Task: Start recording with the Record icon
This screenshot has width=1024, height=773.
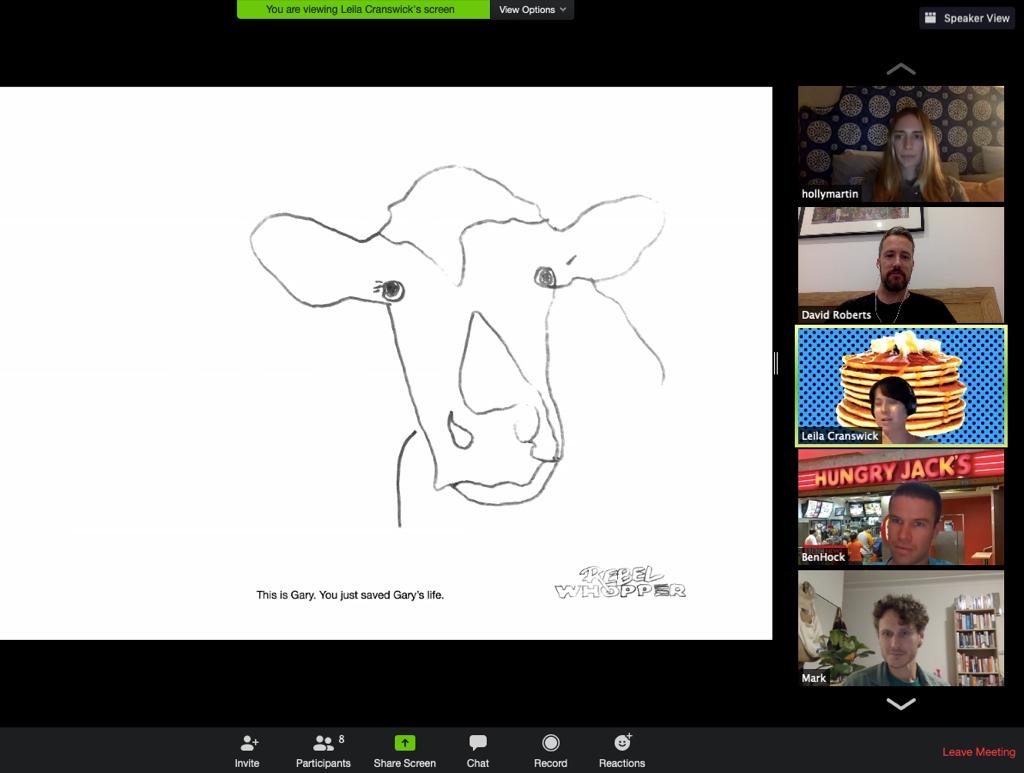Action: (551, 743)
